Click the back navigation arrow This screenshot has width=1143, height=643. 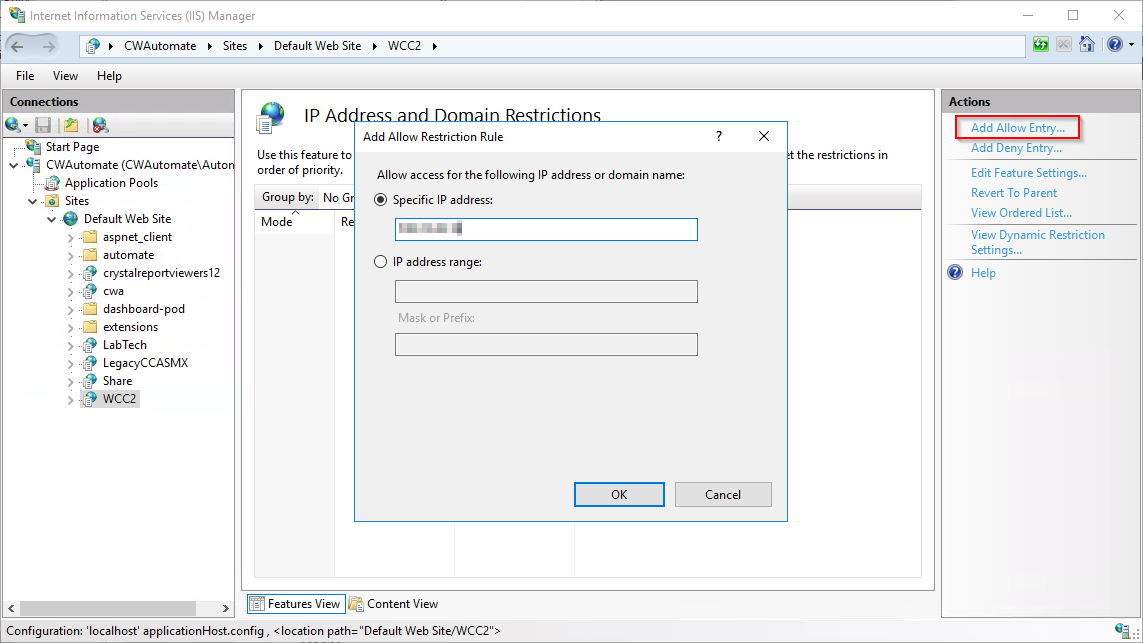click(17, 47)
